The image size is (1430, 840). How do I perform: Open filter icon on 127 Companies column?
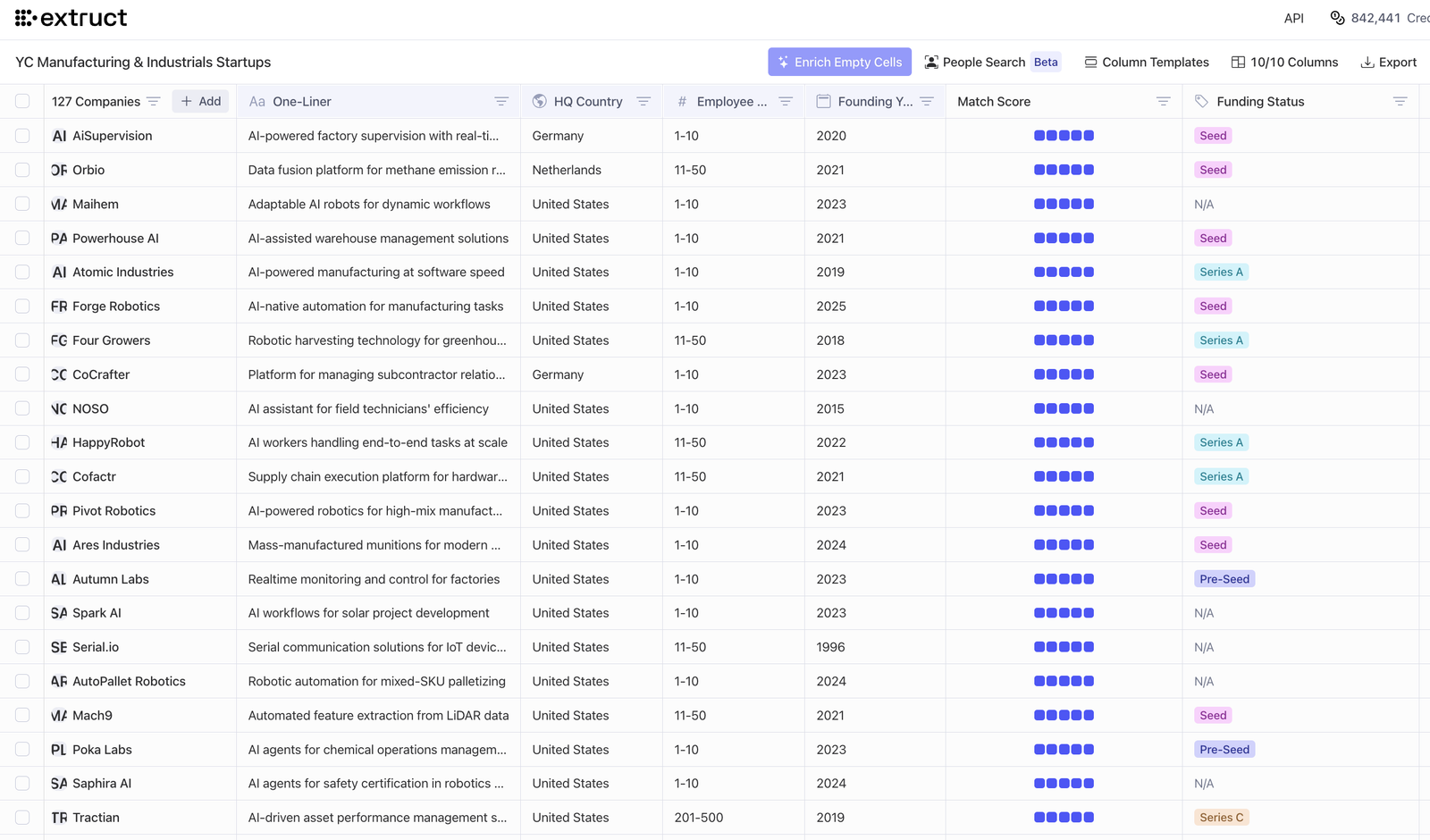click(x=154, y=102)
